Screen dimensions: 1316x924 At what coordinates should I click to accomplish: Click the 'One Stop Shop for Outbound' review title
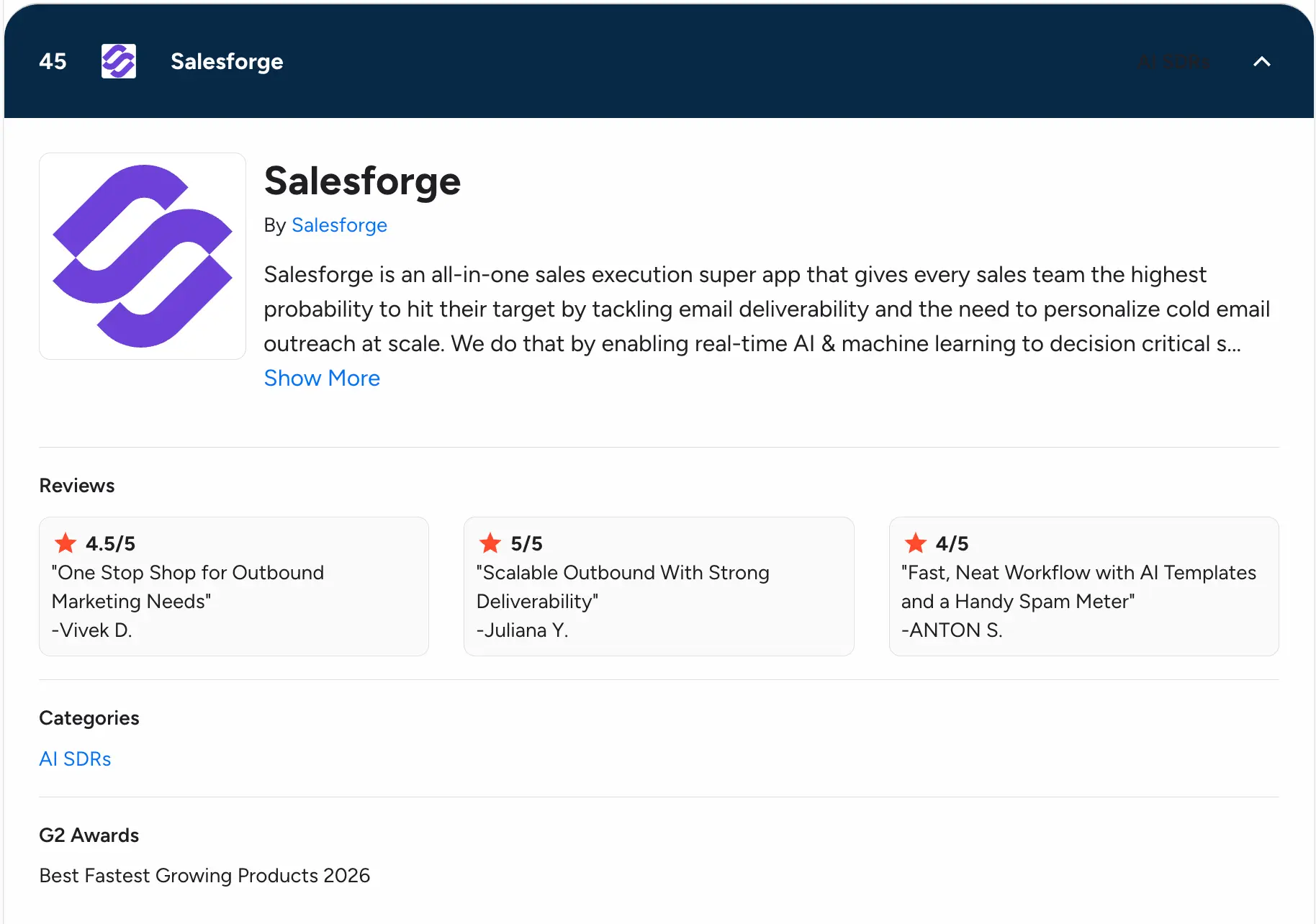(188, 587)
